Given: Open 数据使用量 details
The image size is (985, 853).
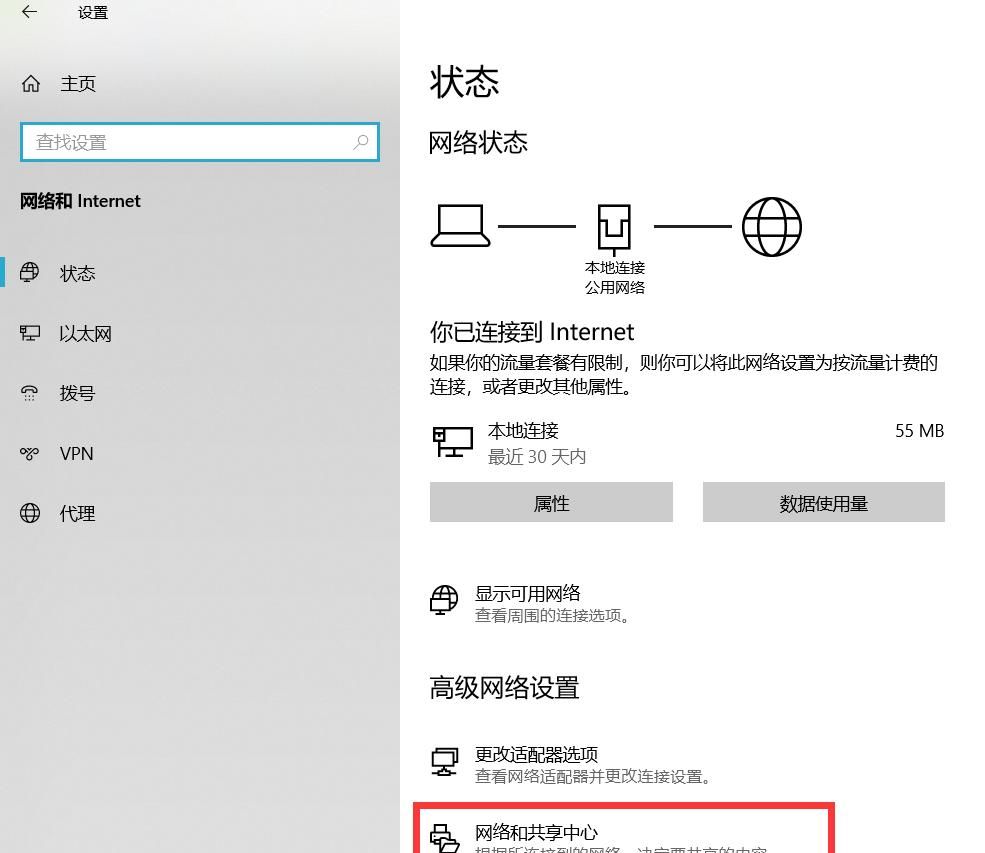Looking at the screenshot, I should tap(823, 503).
